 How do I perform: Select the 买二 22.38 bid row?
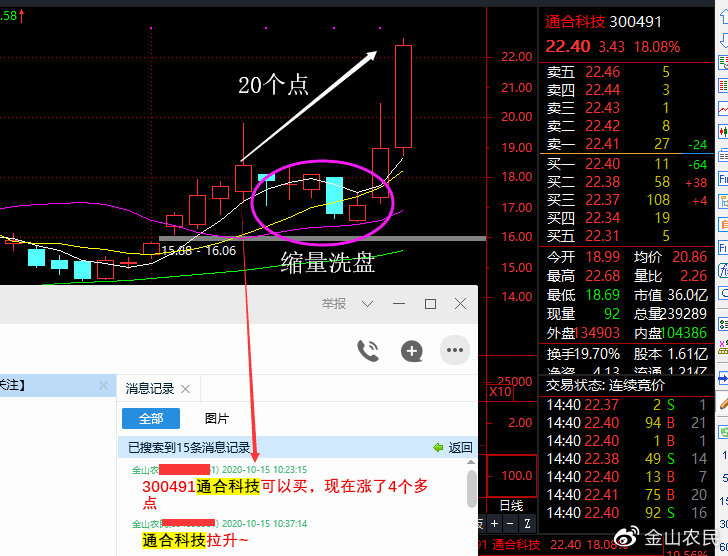pyautogui.click(x=627, y=182)
